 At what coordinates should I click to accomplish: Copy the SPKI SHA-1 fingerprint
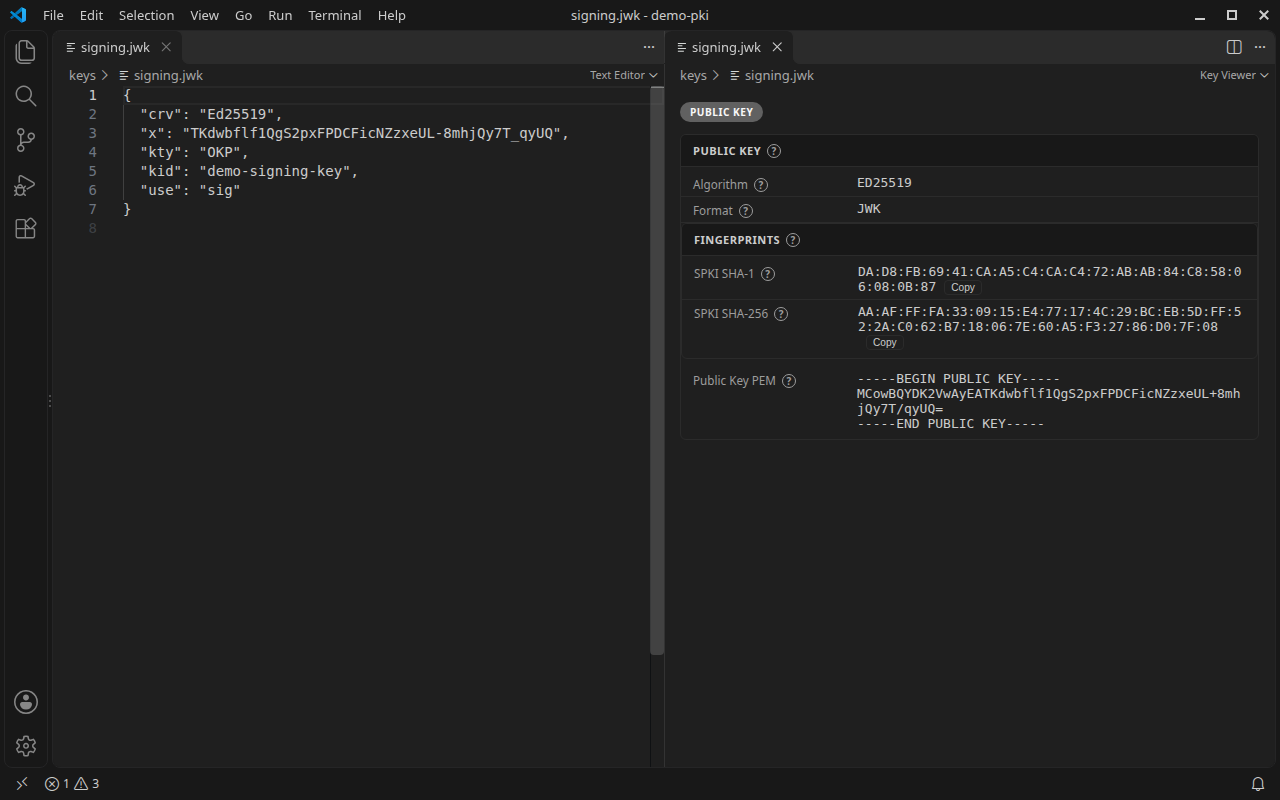[x=962, y=287]
